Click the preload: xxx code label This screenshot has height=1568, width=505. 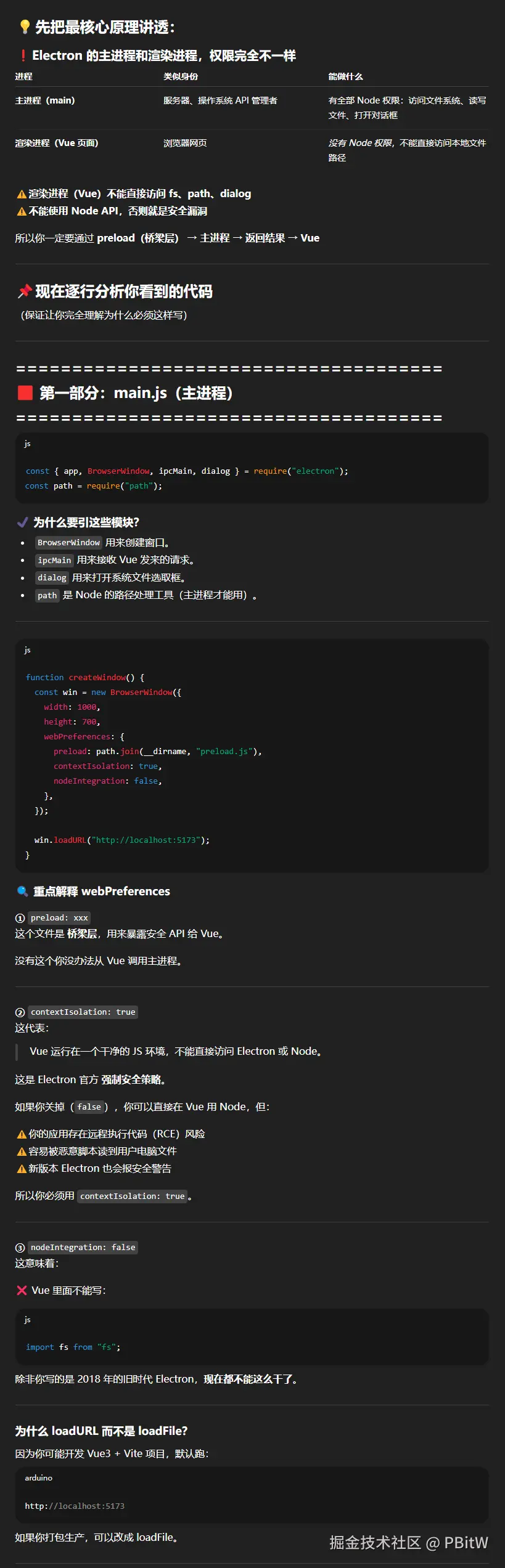(x=59, y=918)
